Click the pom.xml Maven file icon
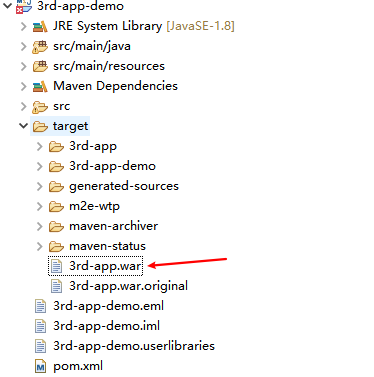Image resolution: width=374 pixels, height=377 pixels. (40, 366)
